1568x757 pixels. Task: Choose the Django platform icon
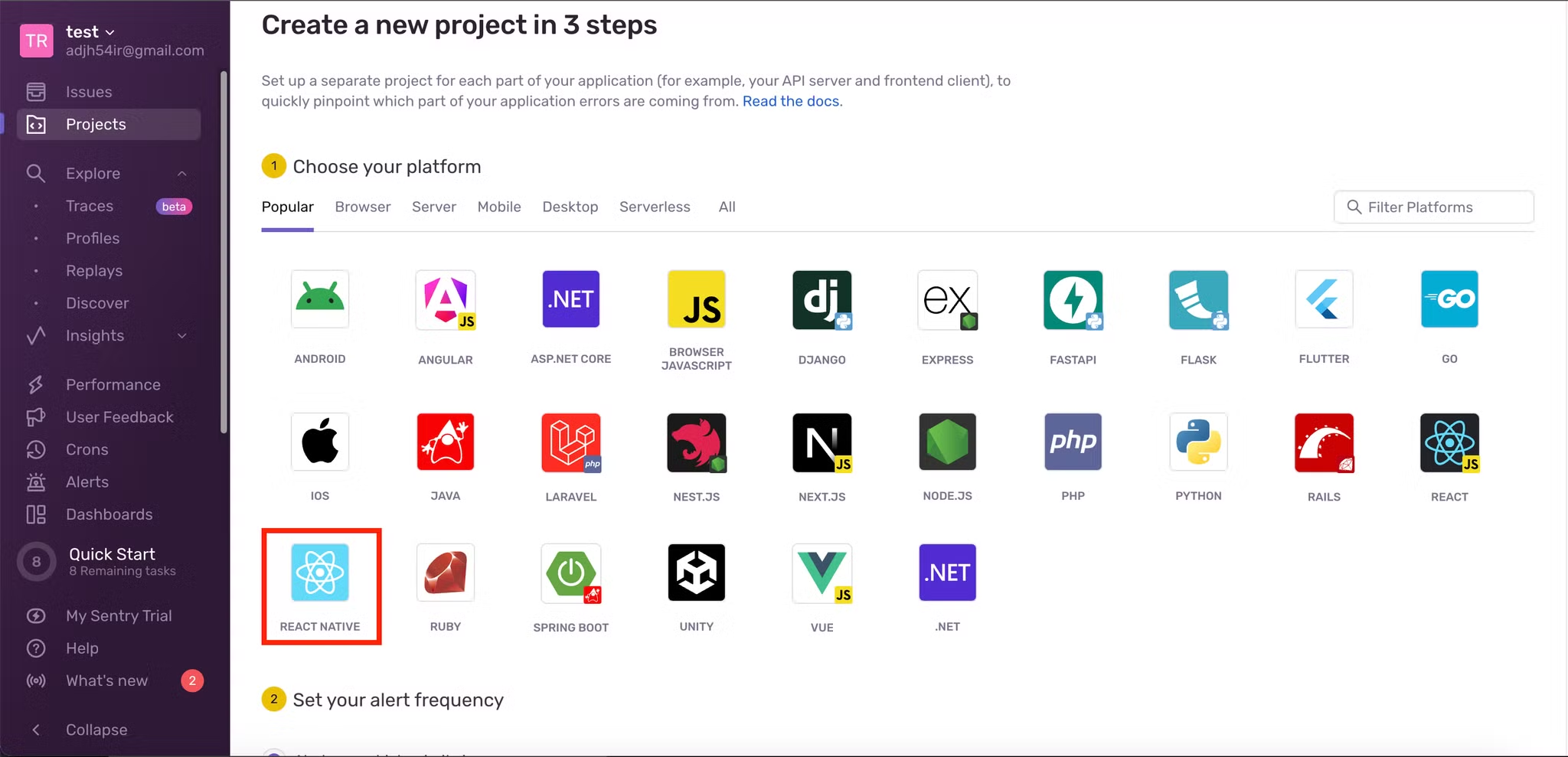[x=822, y=299]
